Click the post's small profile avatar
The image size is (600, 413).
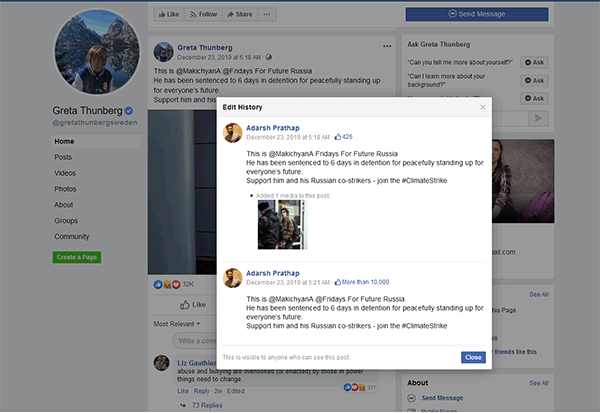click(163, 52)
